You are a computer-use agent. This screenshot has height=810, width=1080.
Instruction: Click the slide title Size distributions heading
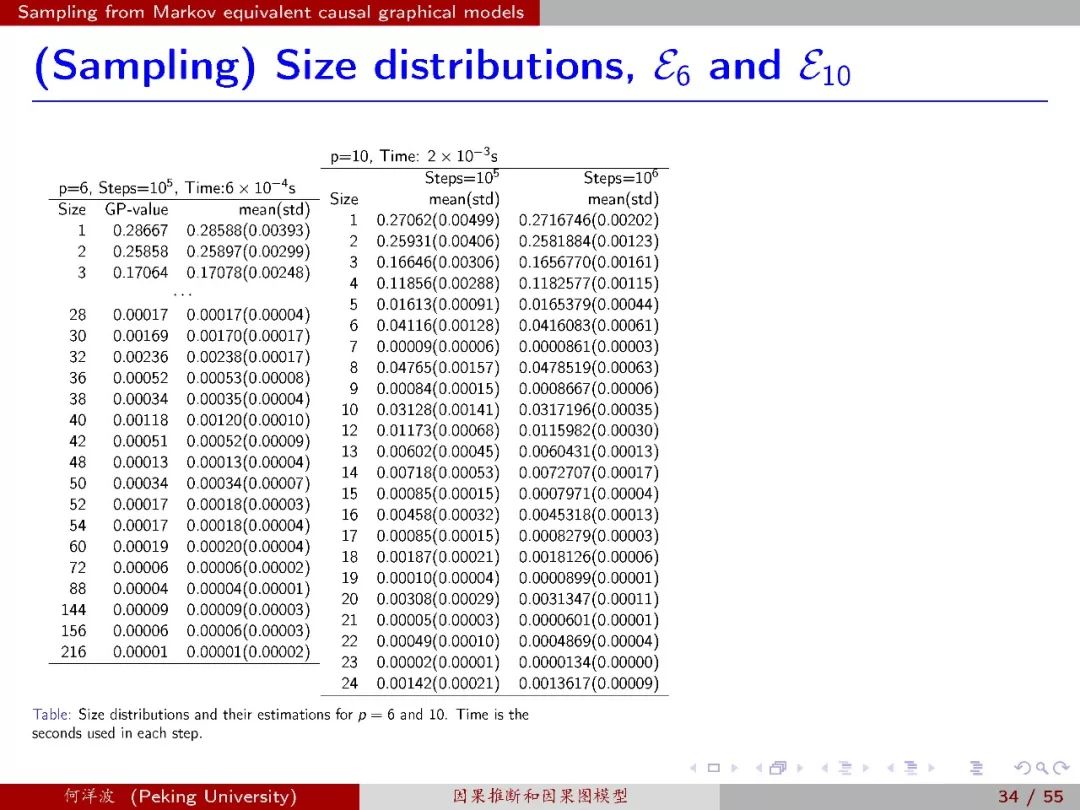tap(442, 68)
